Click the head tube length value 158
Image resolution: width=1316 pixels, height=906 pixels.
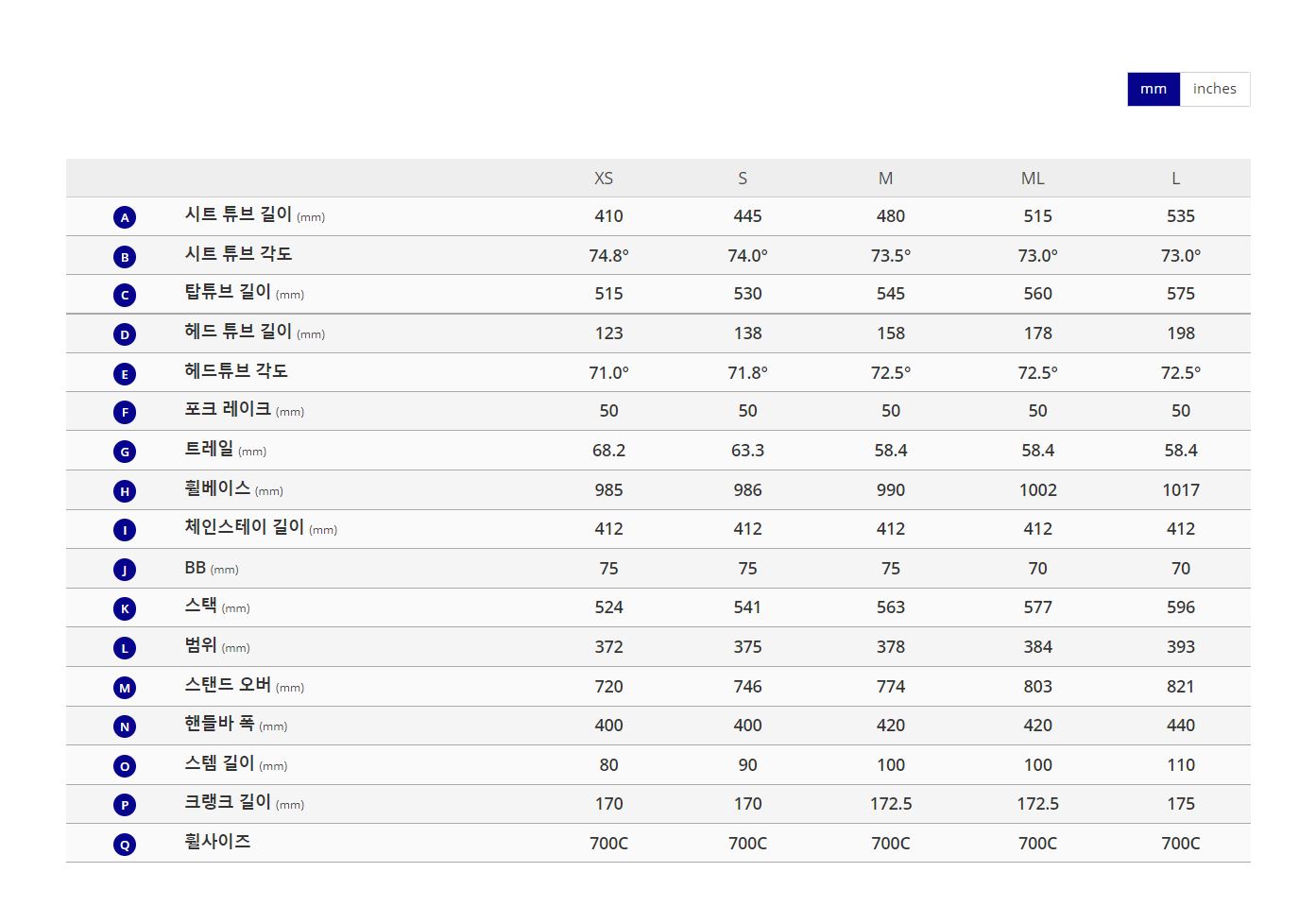pos(890,333)
